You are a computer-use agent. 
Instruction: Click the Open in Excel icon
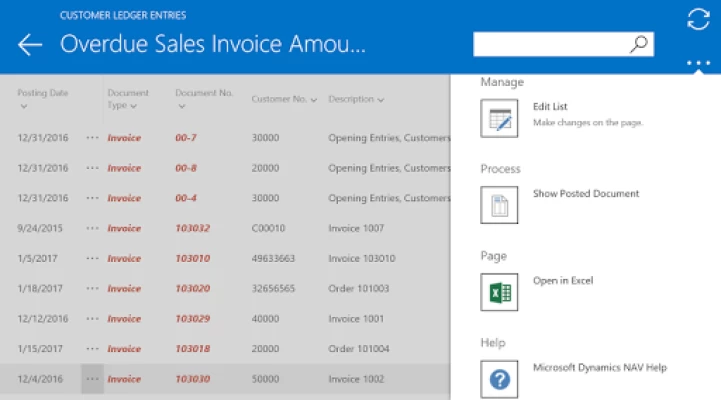pos(499,292)
